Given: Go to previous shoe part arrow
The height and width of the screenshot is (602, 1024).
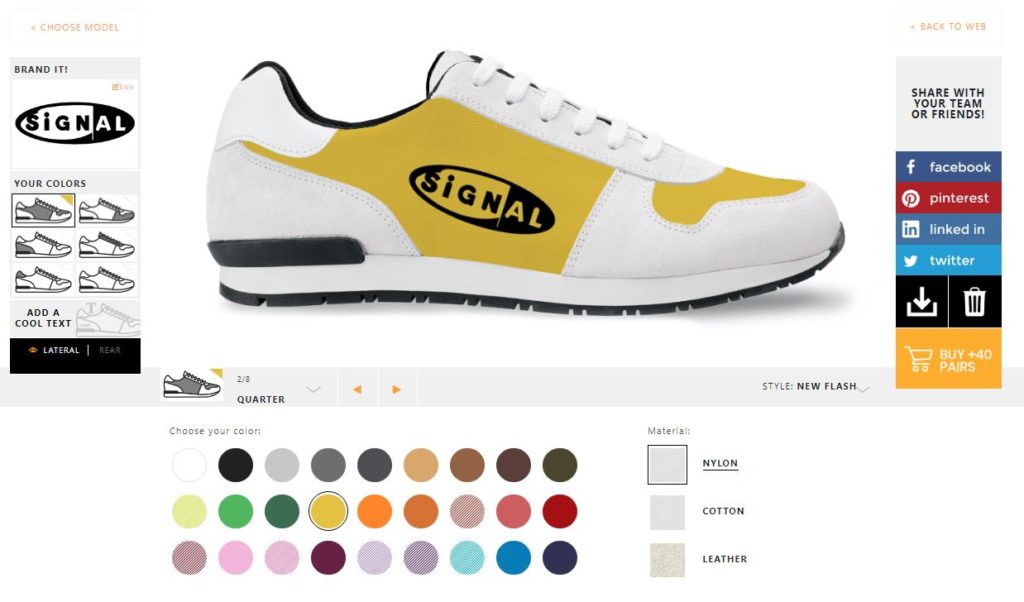Looking at the screenshot, I should [357, 389].
